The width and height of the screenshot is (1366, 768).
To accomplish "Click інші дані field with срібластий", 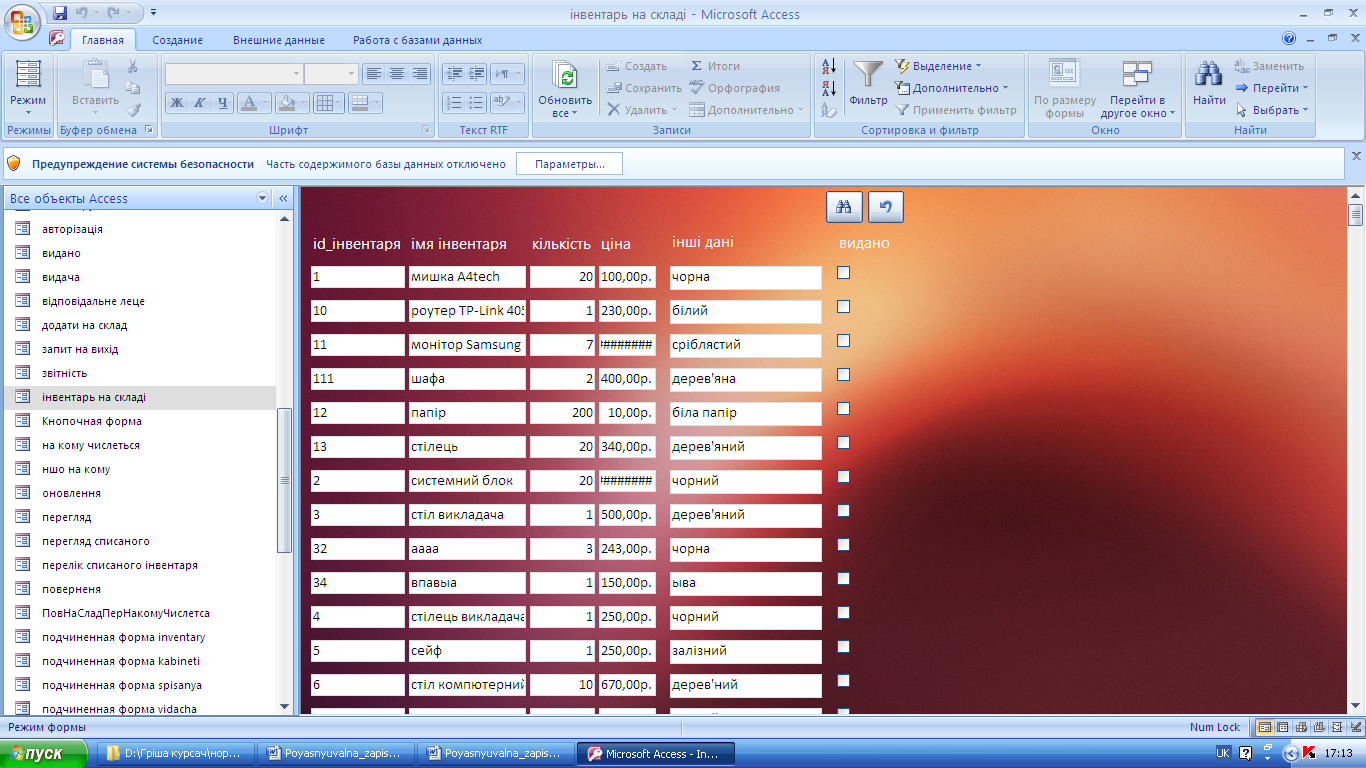I will 745,345.
